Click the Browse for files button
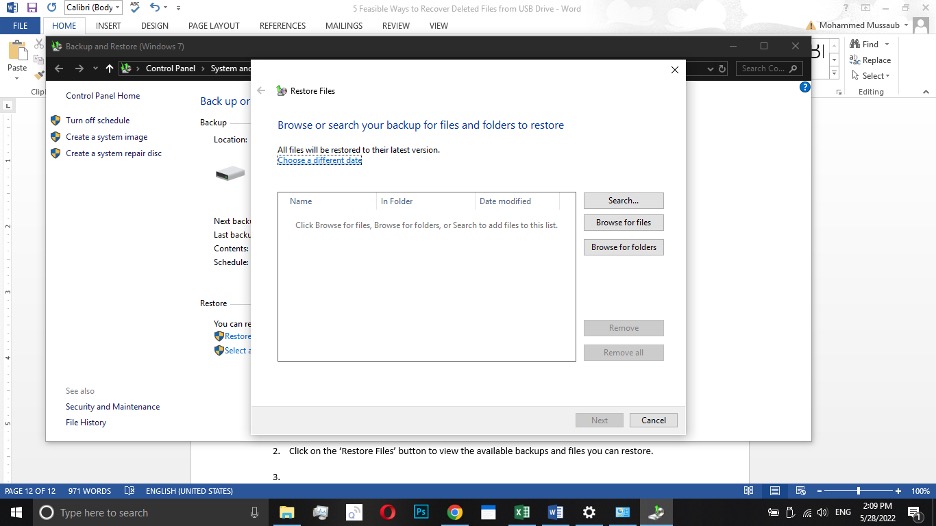The height and width of the screenshot is (526, 936). [623, 222]
